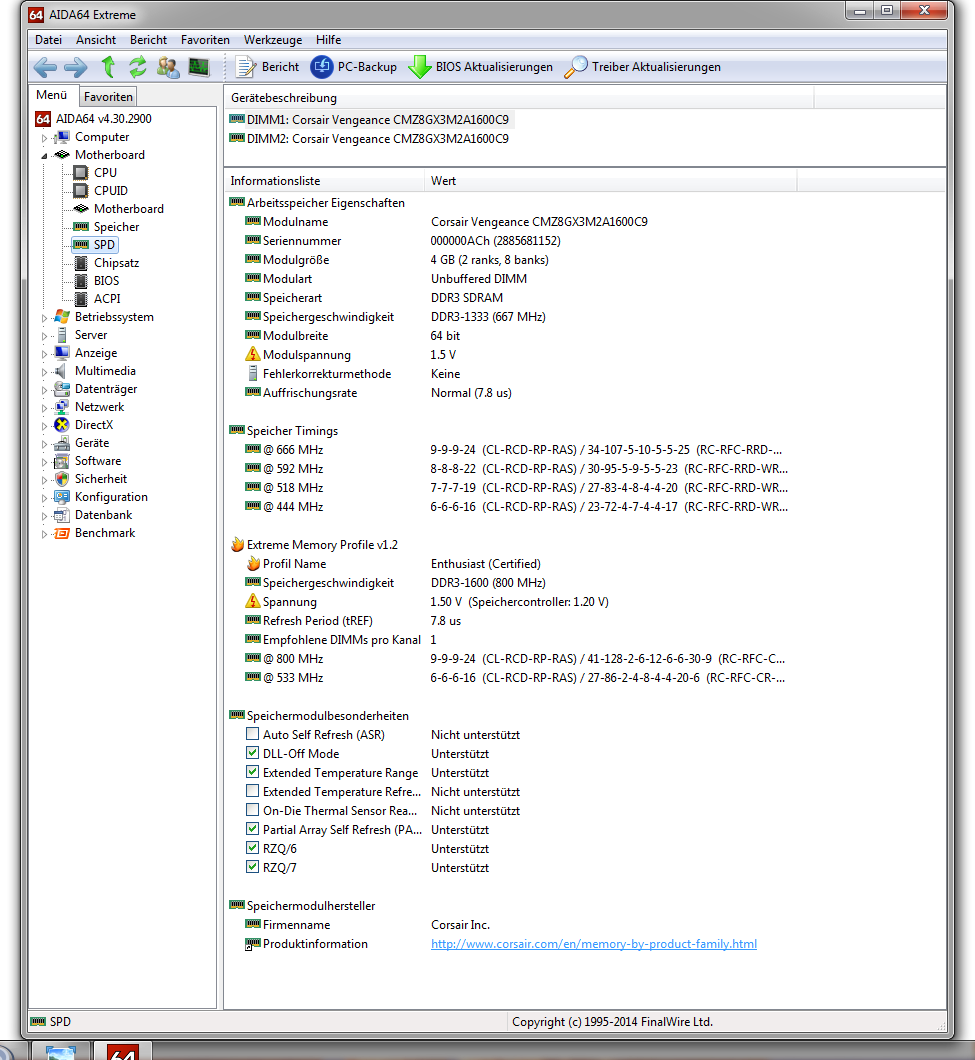
Task: Toggle the RZQ/7 checkbox
Action: [x=253, y=867]
